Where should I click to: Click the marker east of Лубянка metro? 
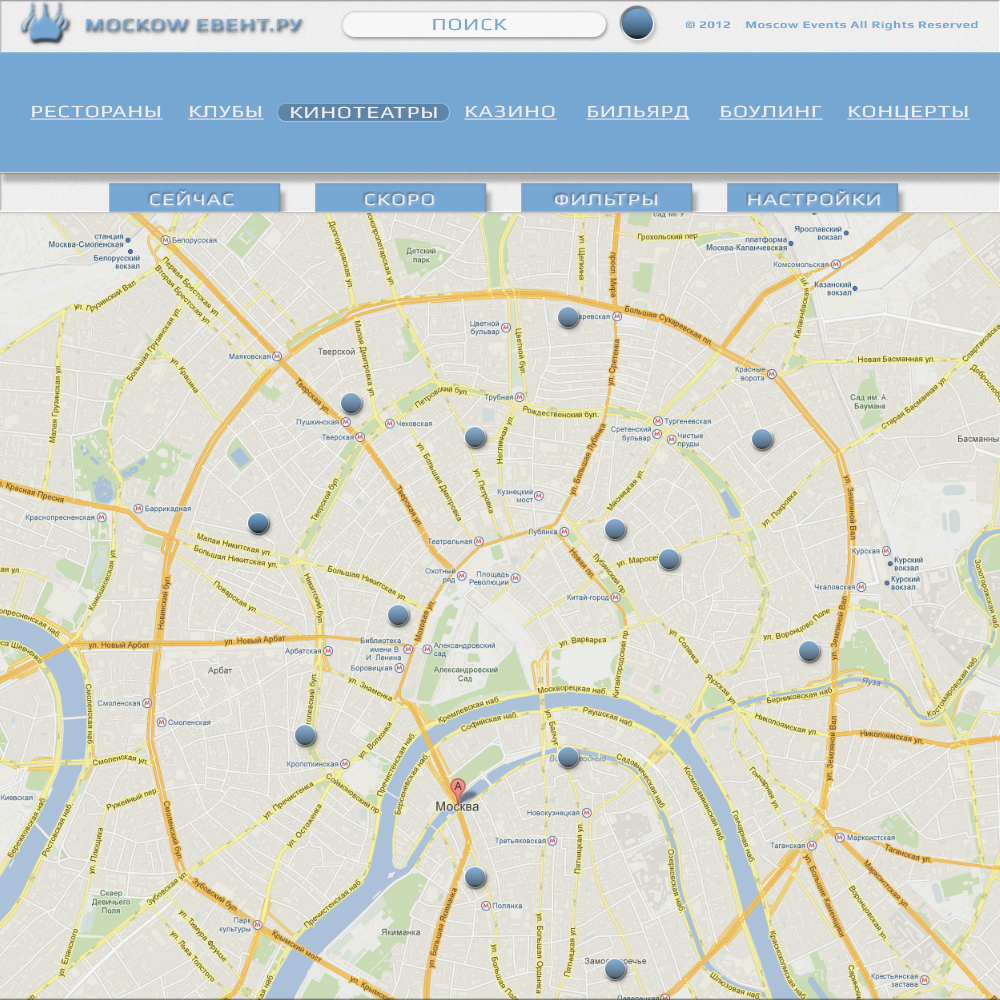615,529
